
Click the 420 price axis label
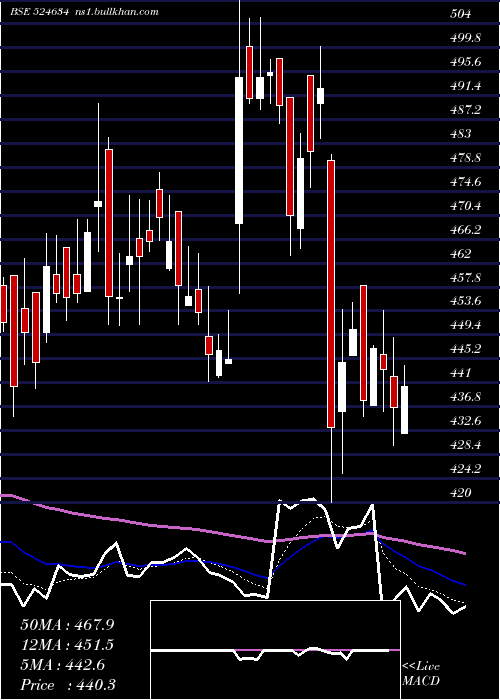(460, 492)
